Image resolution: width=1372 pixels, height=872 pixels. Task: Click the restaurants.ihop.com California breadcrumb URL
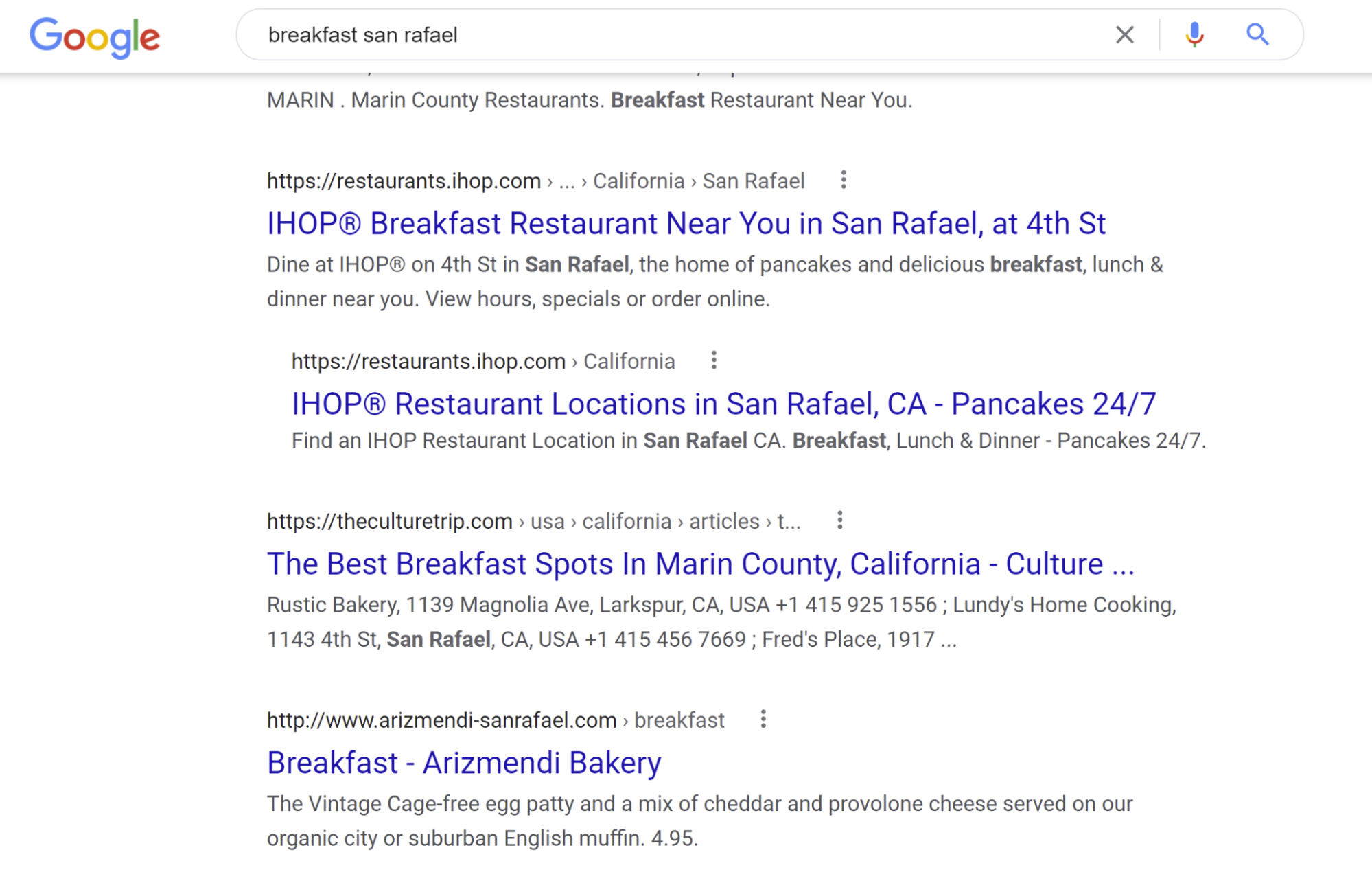tap(483, 362)
